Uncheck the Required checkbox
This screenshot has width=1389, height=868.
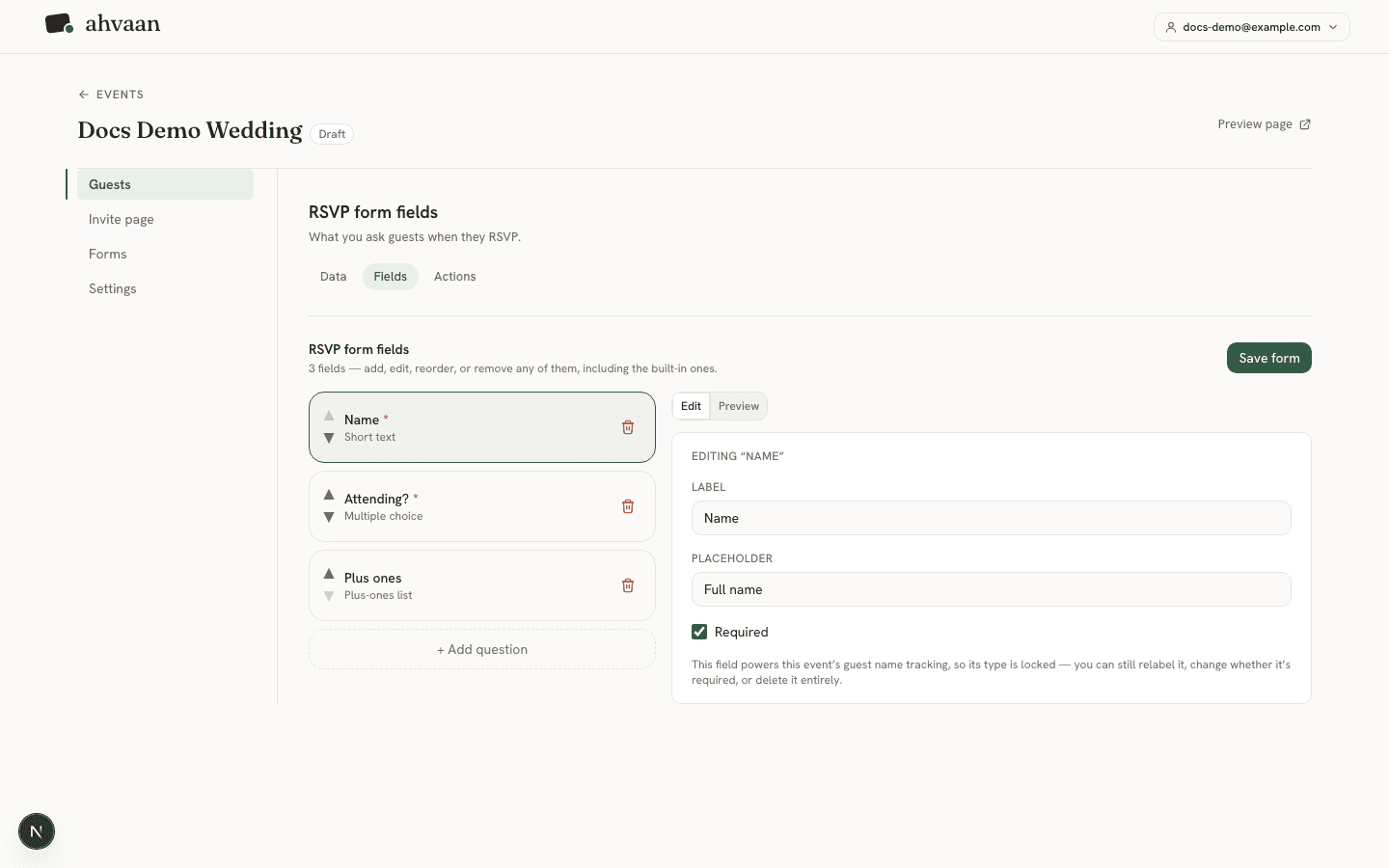(699, 632)
